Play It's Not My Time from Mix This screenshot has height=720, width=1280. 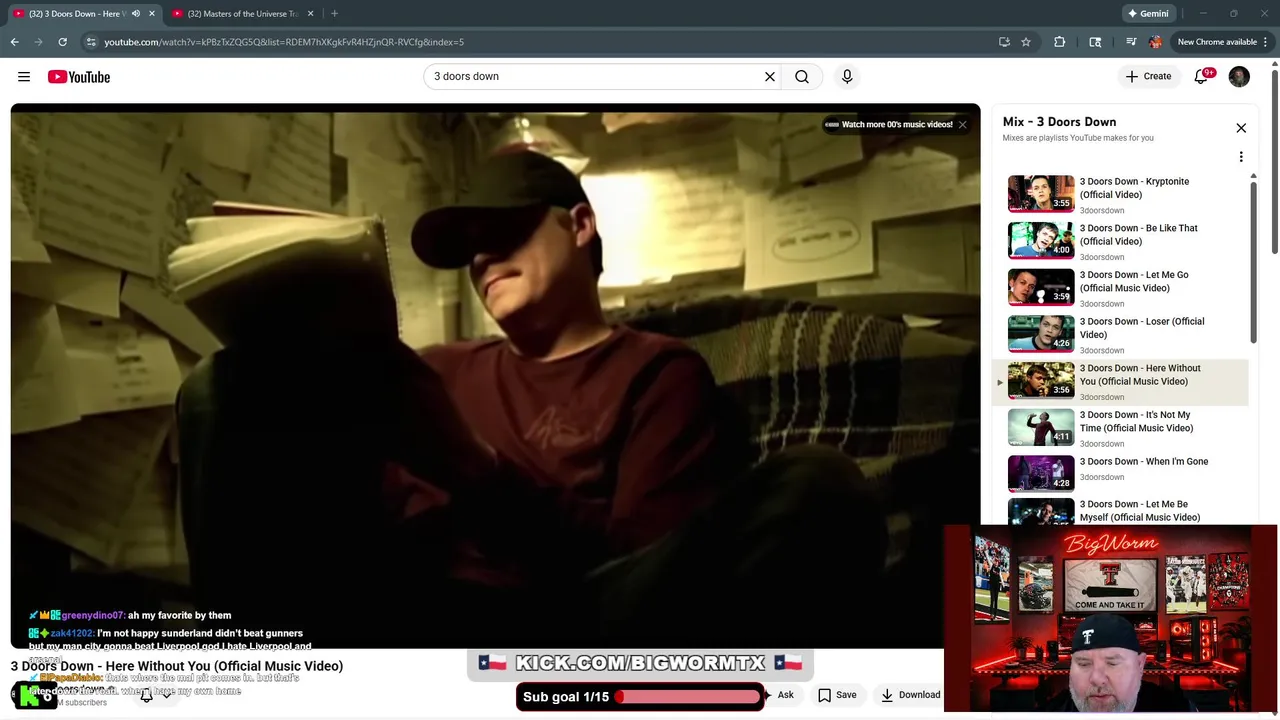[x=1120, y=428]
